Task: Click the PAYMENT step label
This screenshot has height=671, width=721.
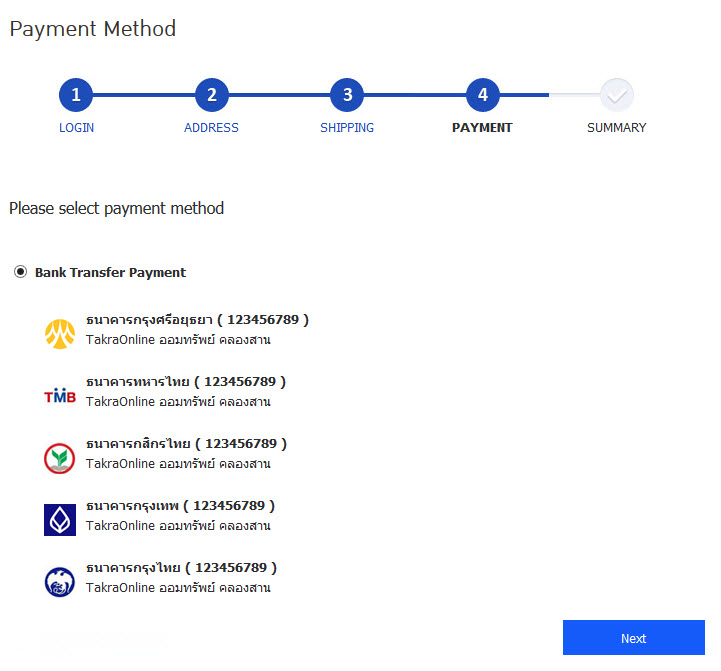Action: click(x=482, y=128)
